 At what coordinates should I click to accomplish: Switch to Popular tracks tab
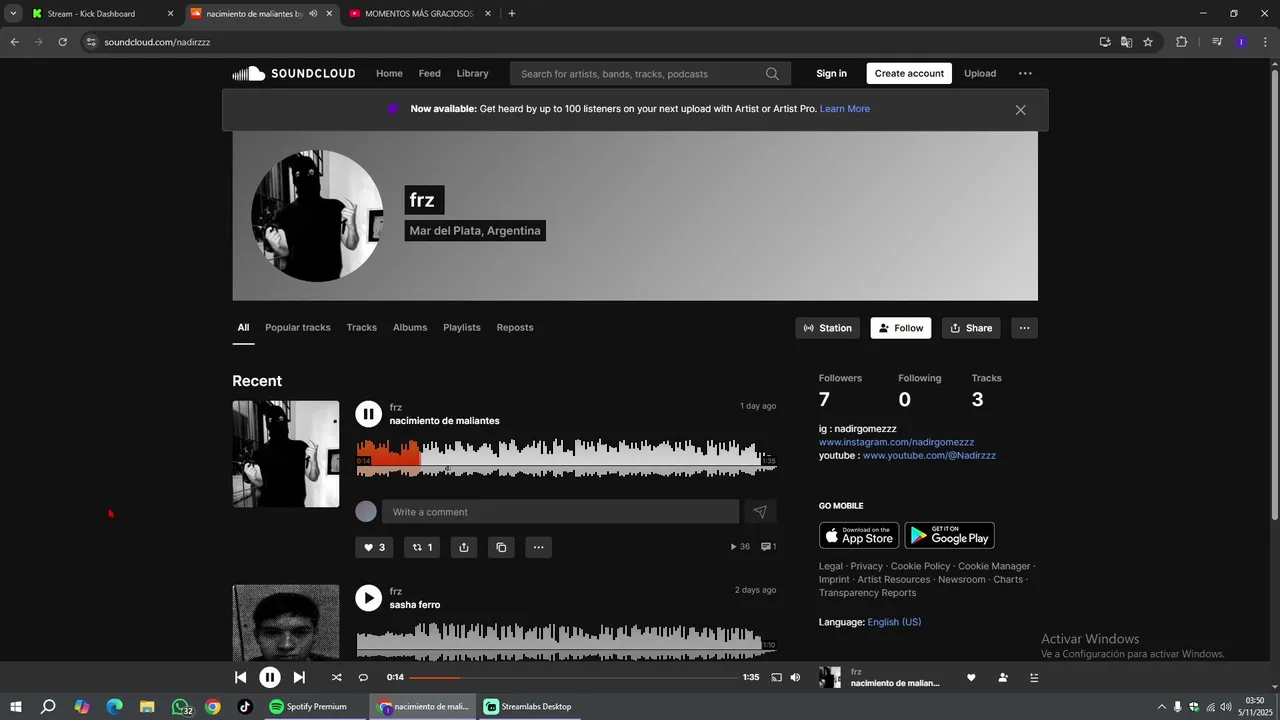297,327
